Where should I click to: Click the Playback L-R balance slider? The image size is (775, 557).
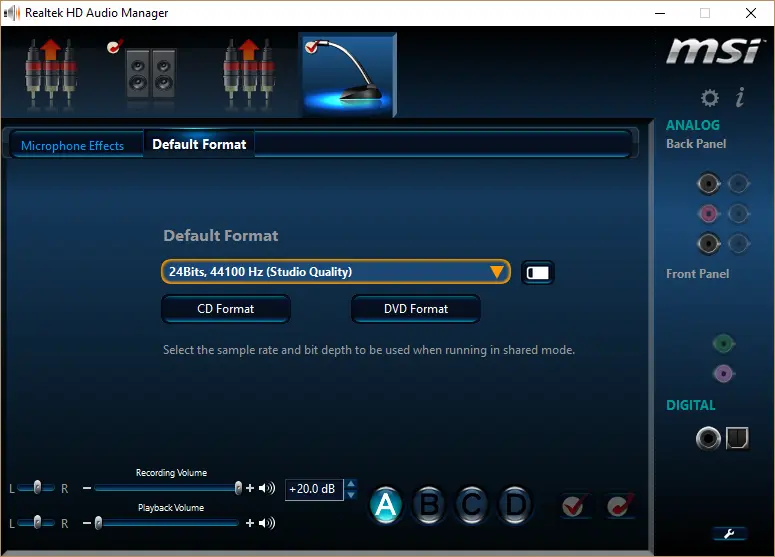pos(37,523)
